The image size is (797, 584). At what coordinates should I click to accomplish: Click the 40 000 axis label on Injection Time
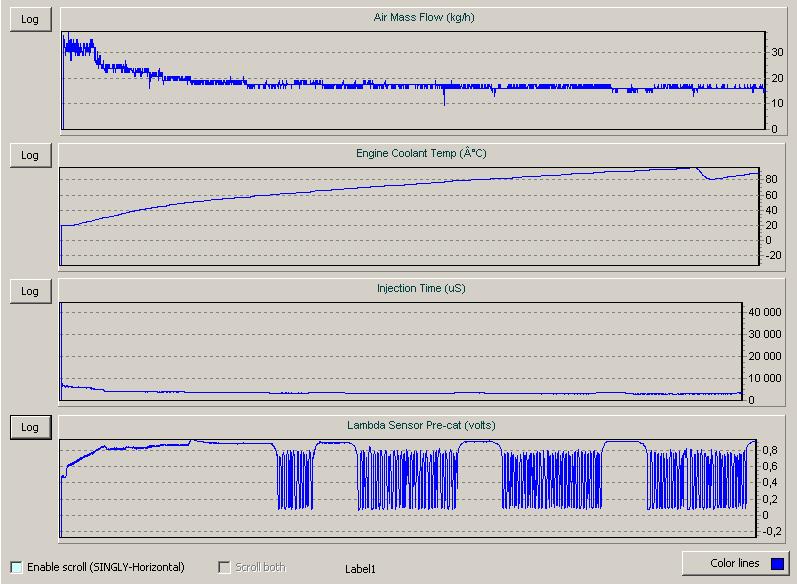tap(764, 312)
